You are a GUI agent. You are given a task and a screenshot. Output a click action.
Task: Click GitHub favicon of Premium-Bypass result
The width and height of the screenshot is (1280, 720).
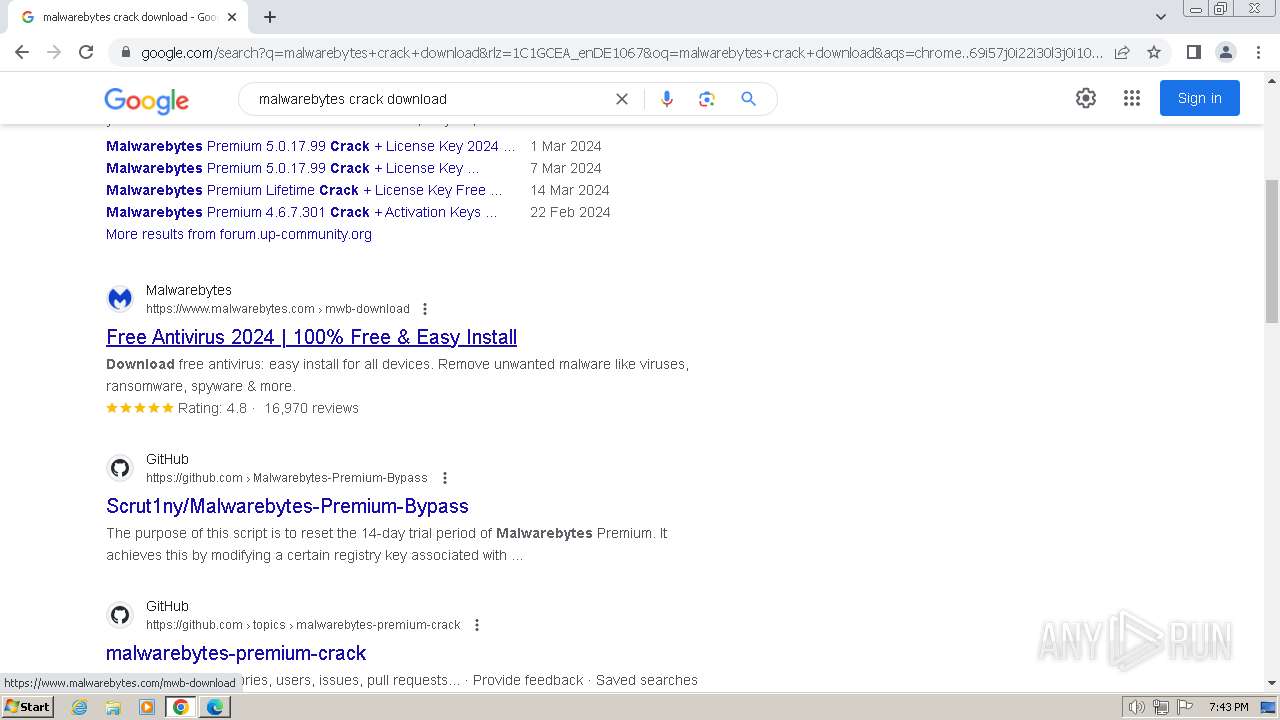(x=120, y=467)
